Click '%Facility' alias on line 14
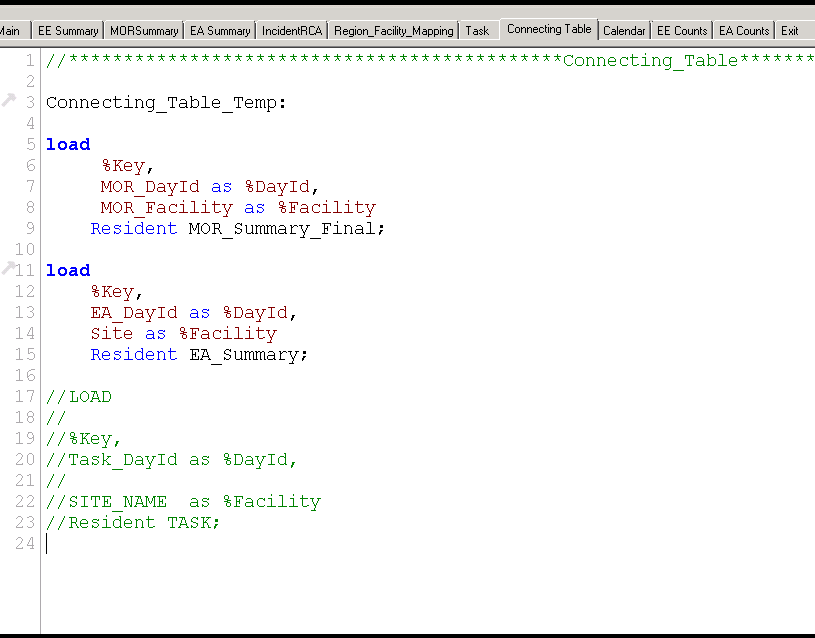815x638 pixels. [228, 333]
